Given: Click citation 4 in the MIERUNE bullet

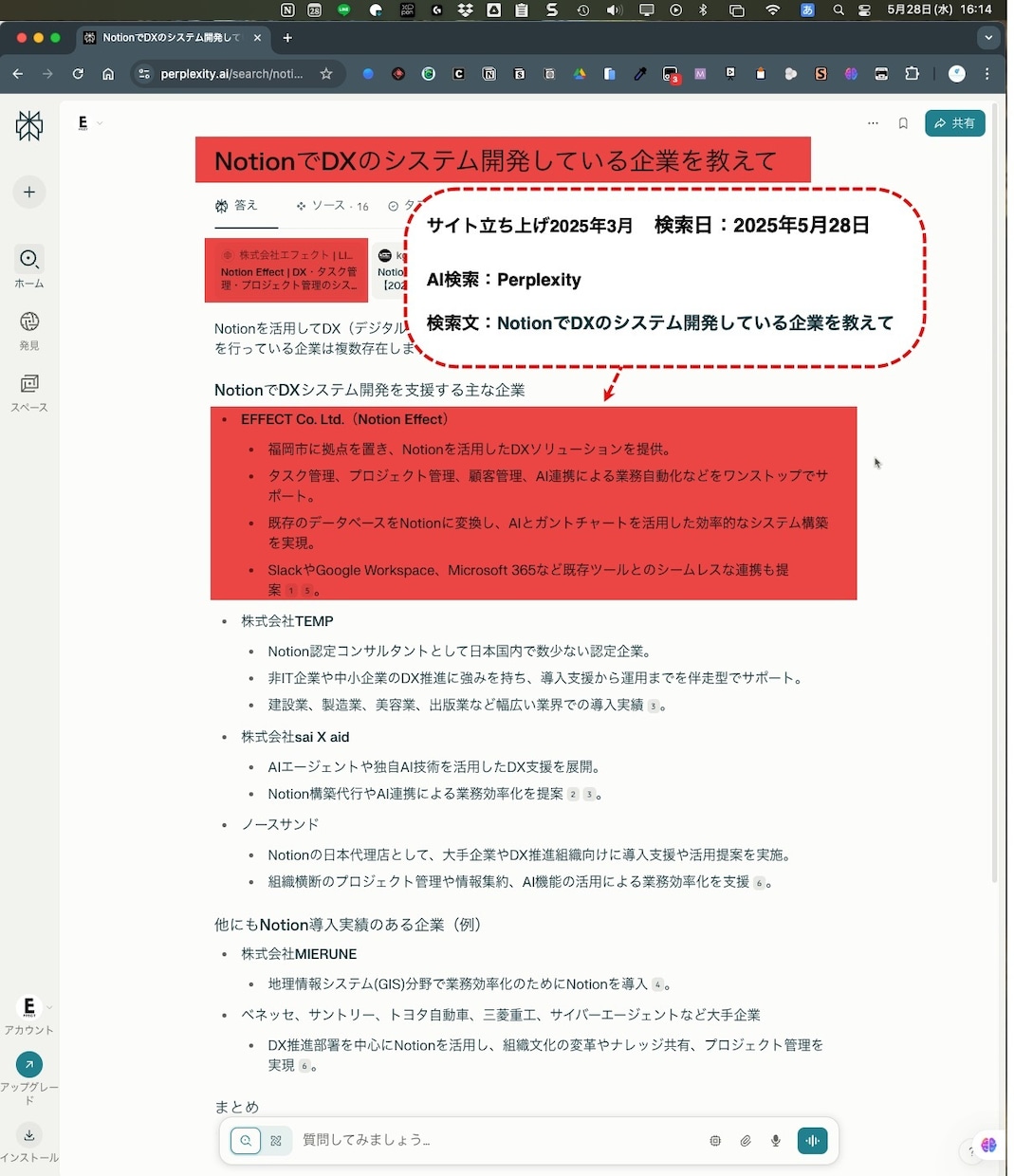Looking at the screenshot, I should tap(657, 985).
